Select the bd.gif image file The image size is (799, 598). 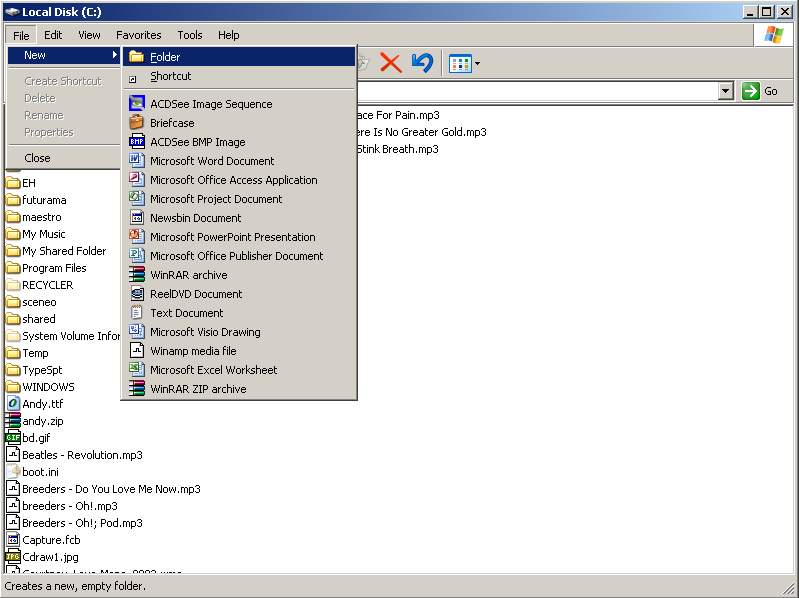tap(29, 438)
